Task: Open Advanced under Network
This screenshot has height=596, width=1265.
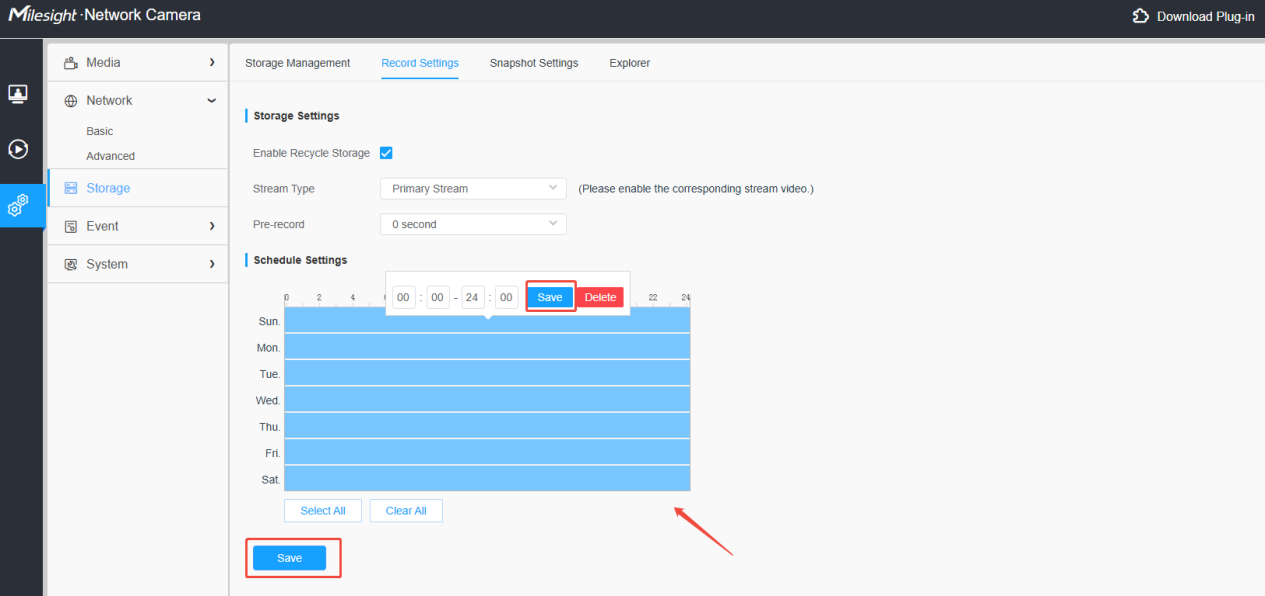Action: coord(110,156)
